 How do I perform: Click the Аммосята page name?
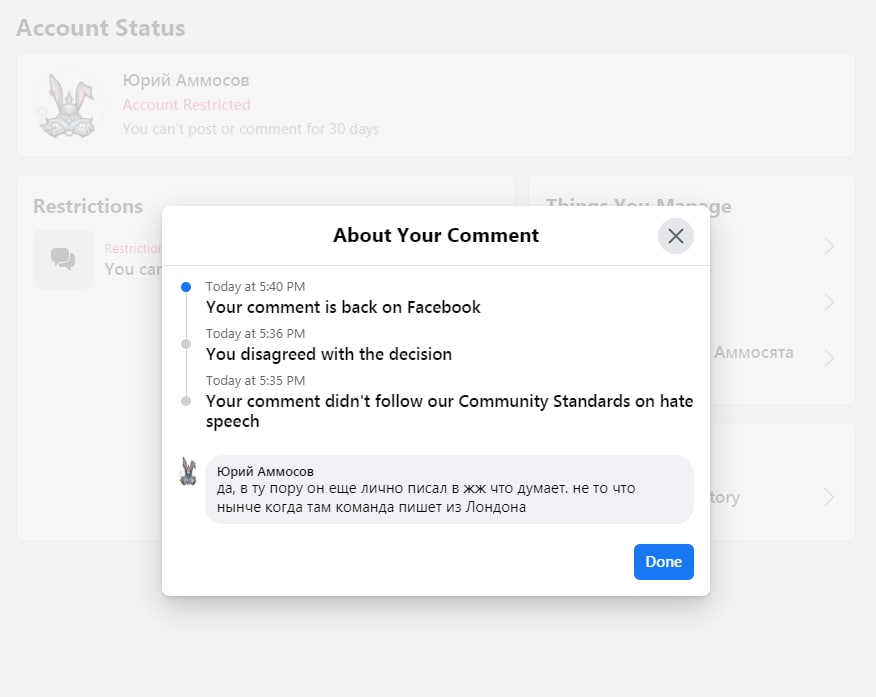754,352
